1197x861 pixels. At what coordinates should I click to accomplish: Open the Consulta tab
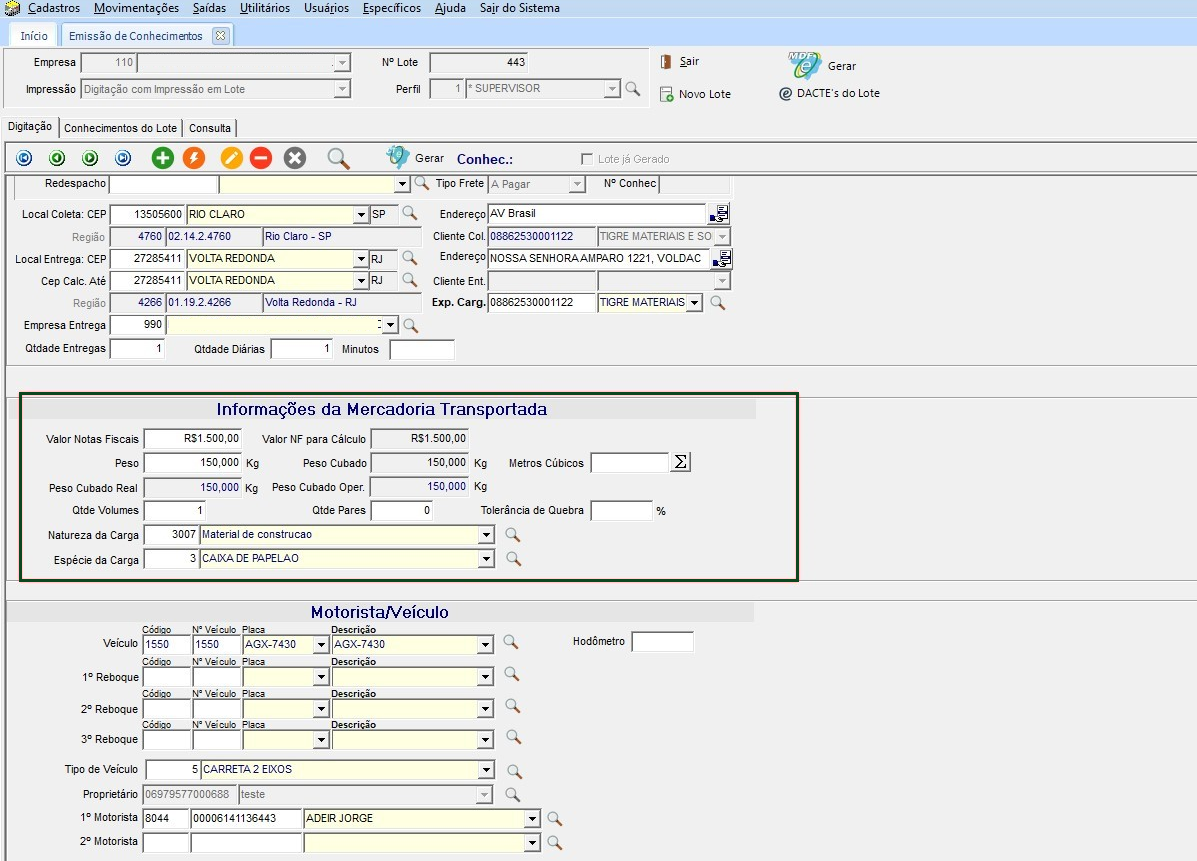click(210, 128)
